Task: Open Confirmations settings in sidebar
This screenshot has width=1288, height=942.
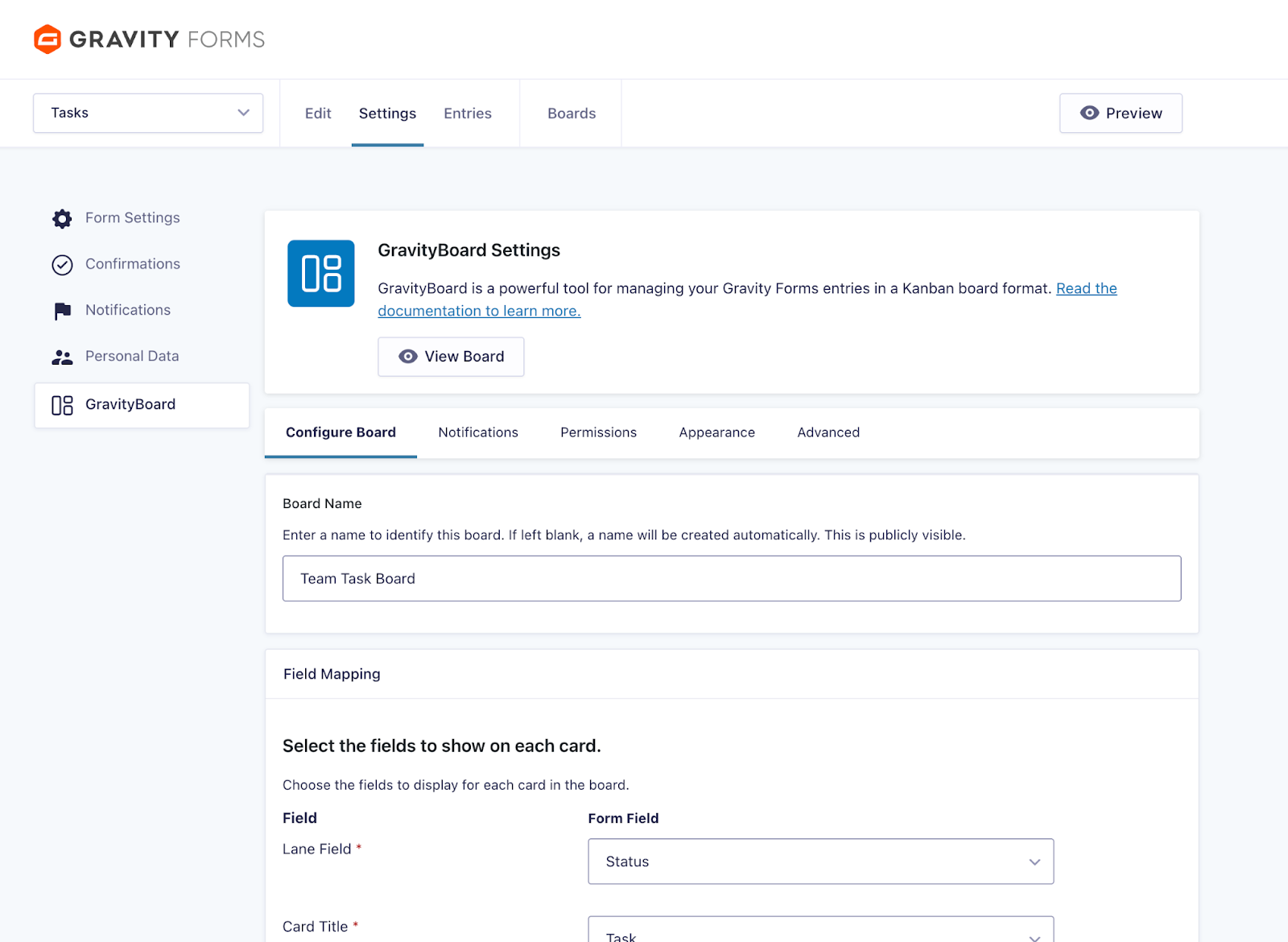Action: click(133, 264)
